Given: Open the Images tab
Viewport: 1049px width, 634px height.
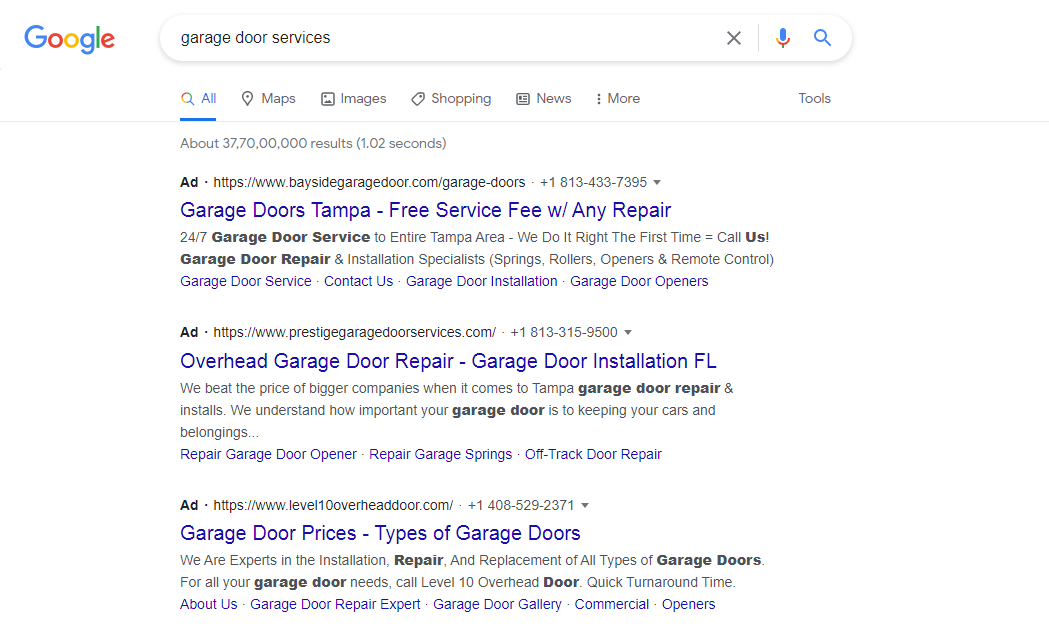Looking at the screenshot, I should 353,99.
